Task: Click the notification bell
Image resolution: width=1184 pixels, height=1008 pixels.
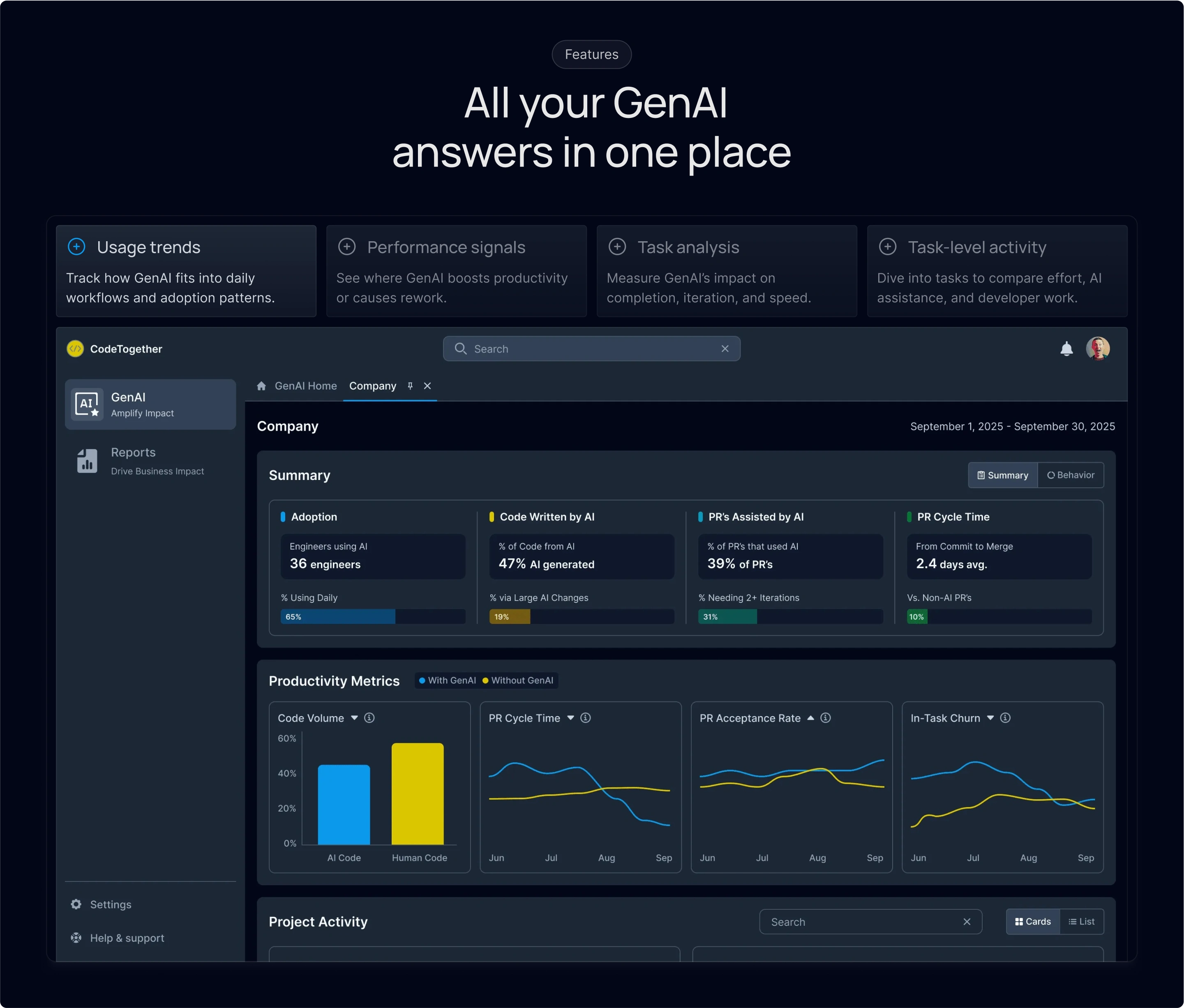Action: coord(1067,348)
